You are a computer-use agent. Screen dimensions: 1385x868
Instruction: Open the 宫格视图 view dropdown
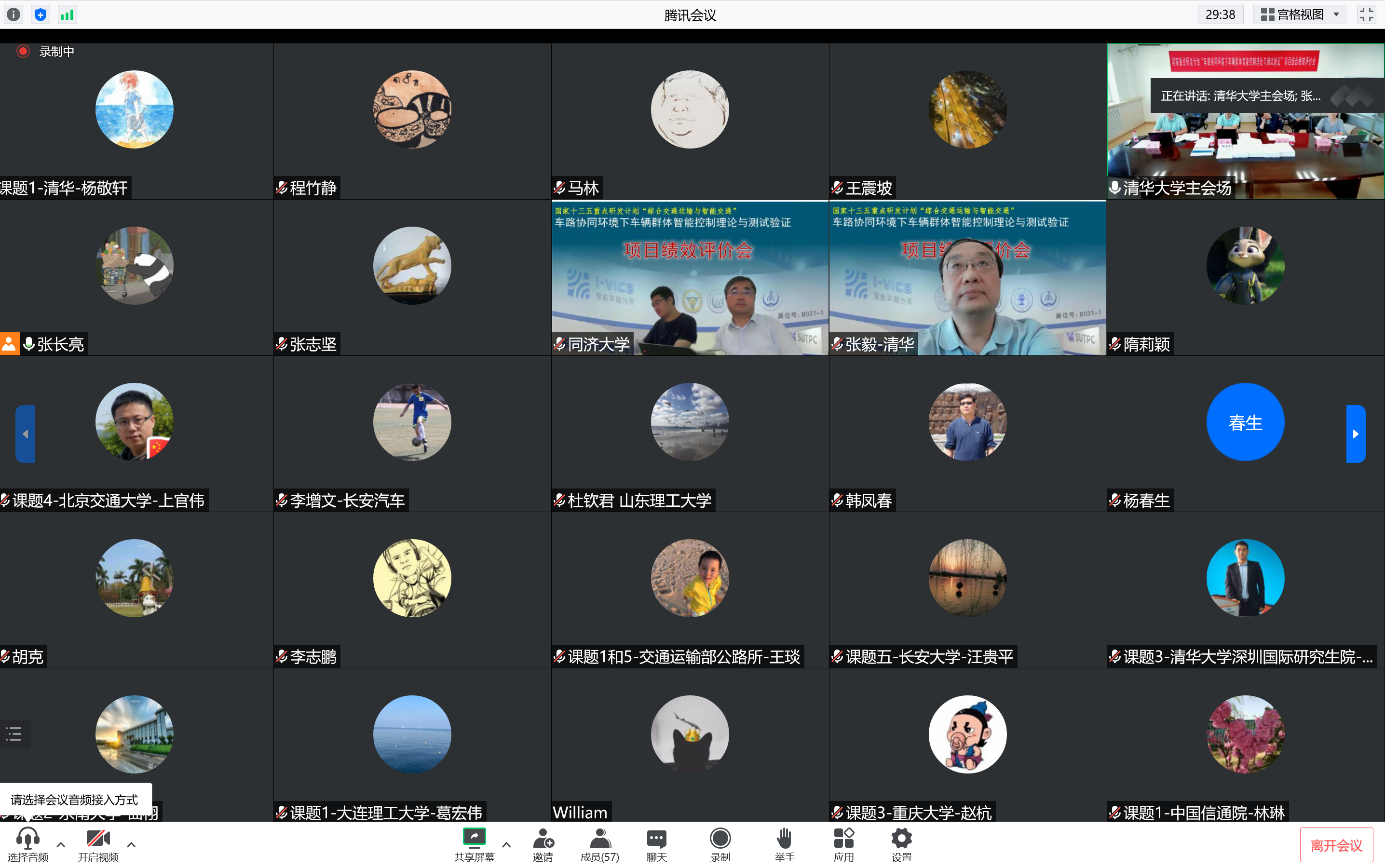tap(1337, 14)
